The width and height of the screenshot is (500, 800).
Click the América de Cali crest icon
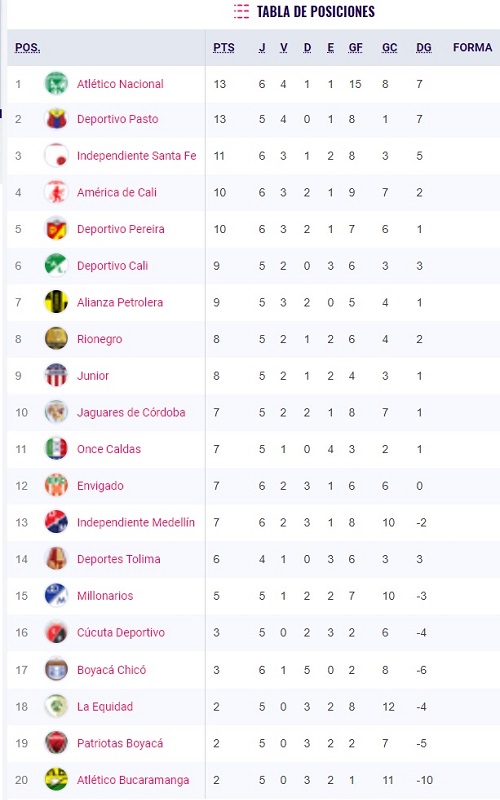pyautogui.click(x=56, y=192)
